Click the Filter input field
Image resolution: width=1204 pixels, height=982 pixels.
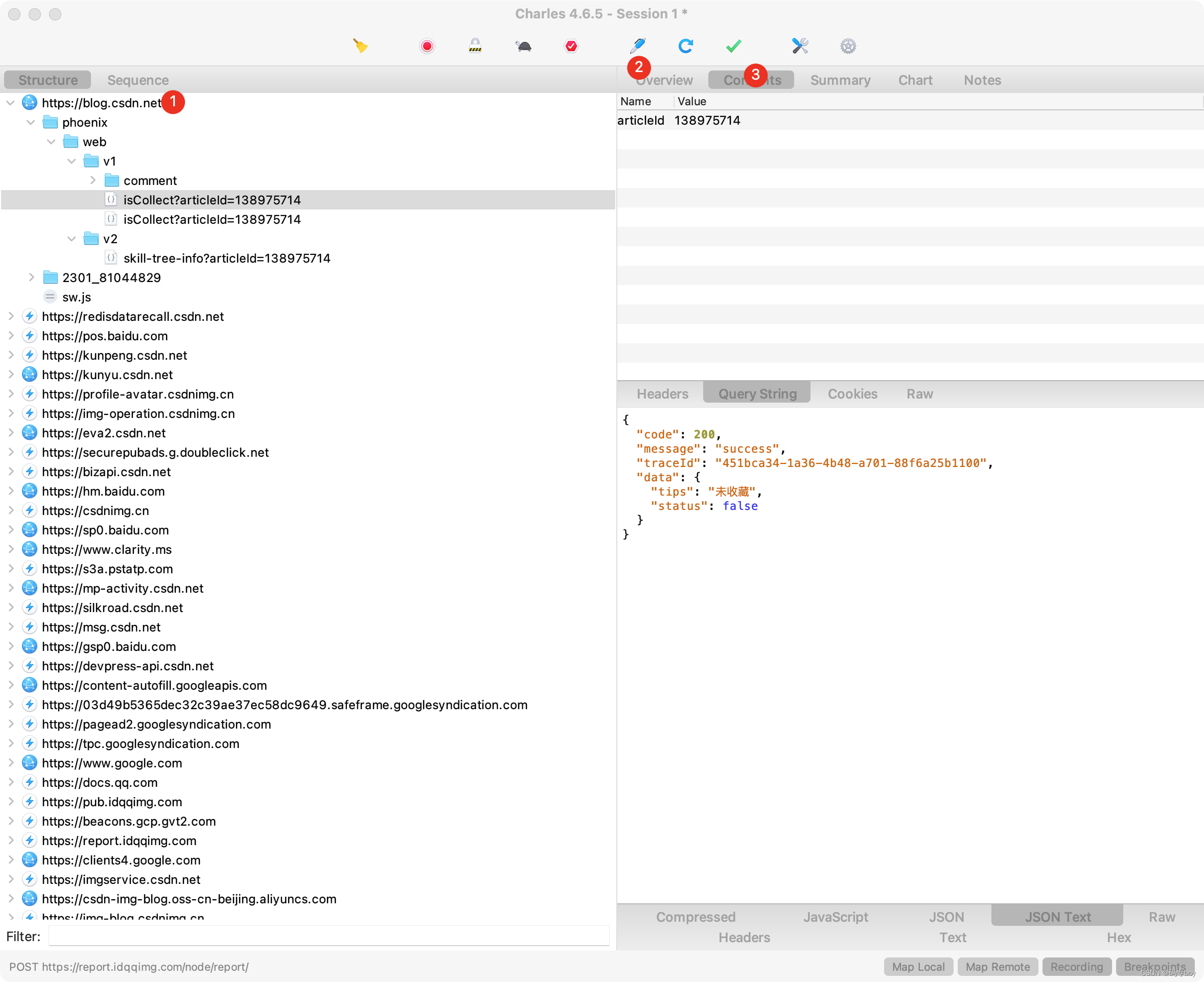(x=328, y=936)
